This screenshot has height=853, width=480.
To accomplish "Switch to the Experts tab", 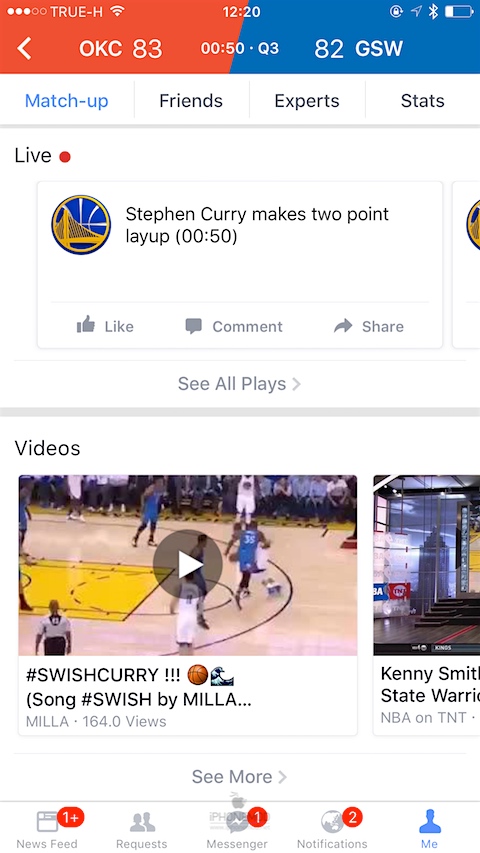I will click(x=307, y=101).
